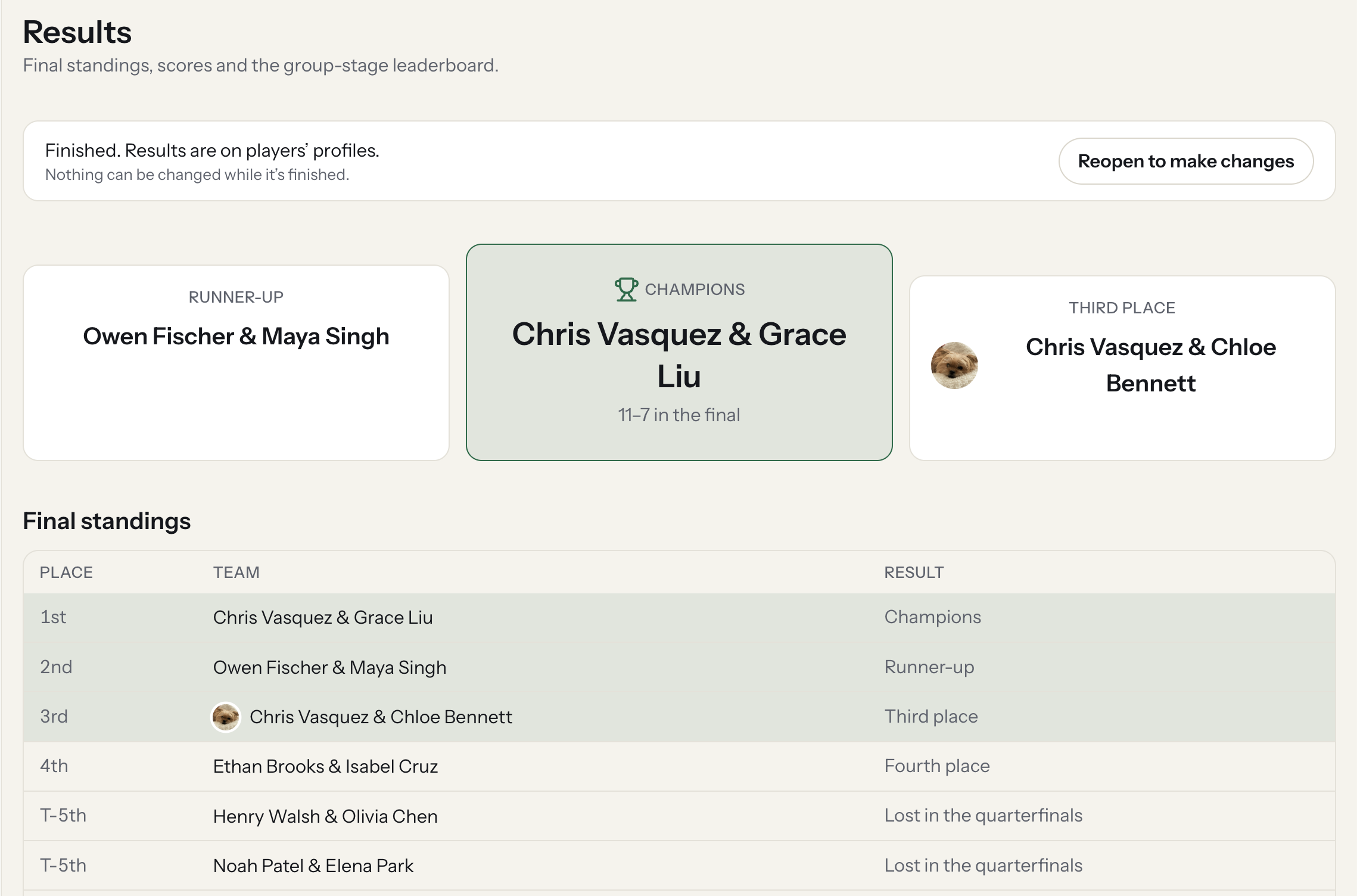Select Noah Patel & Elena Park row
1357x896 pixels.
(x=679, y=866)
